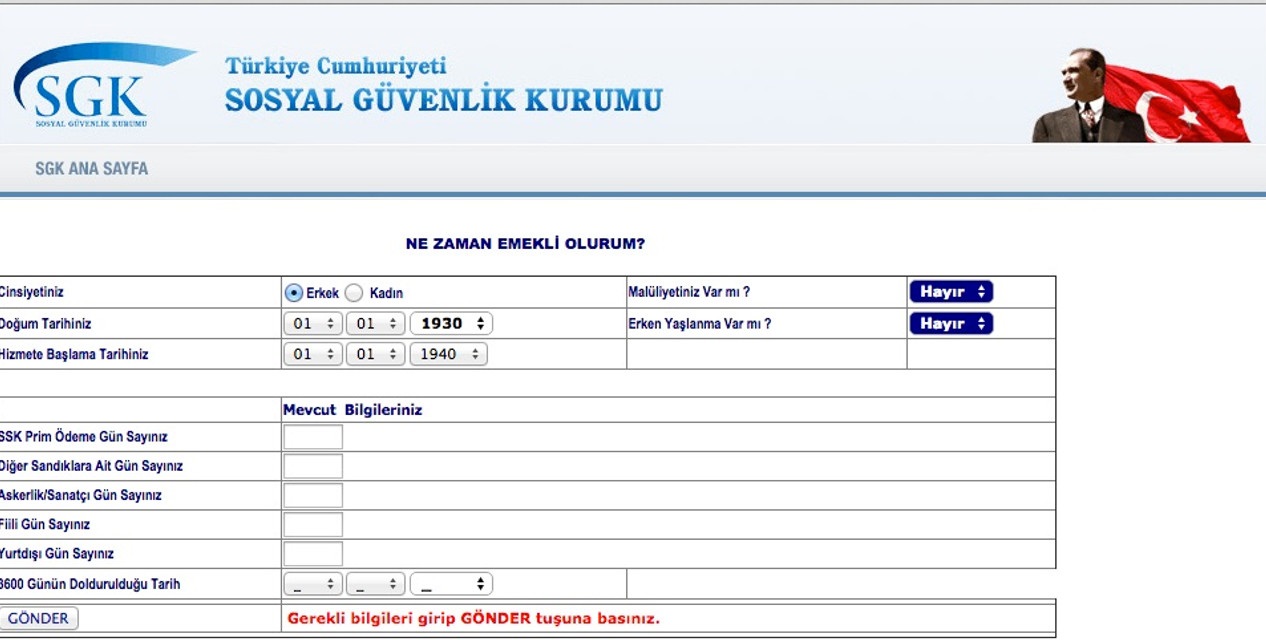Viewport: 1266px width, 640px height.
Task: Open the Hizmete Başlama year dropdown showing 1940
Action: [x=448, y=353]
